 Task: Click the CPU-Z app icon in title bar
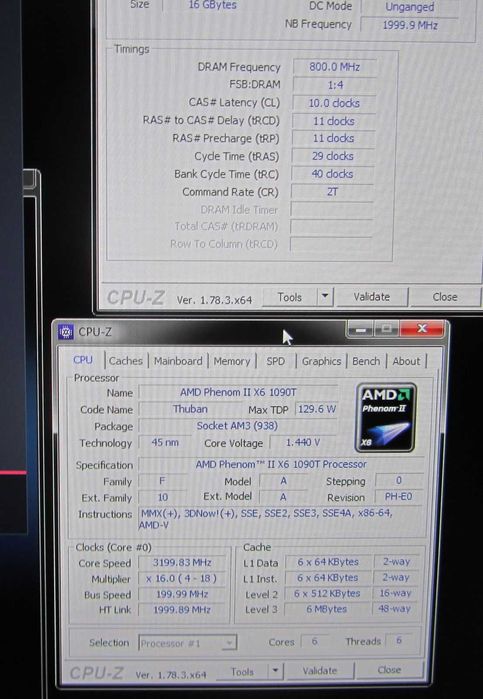[x=66, y=332]
